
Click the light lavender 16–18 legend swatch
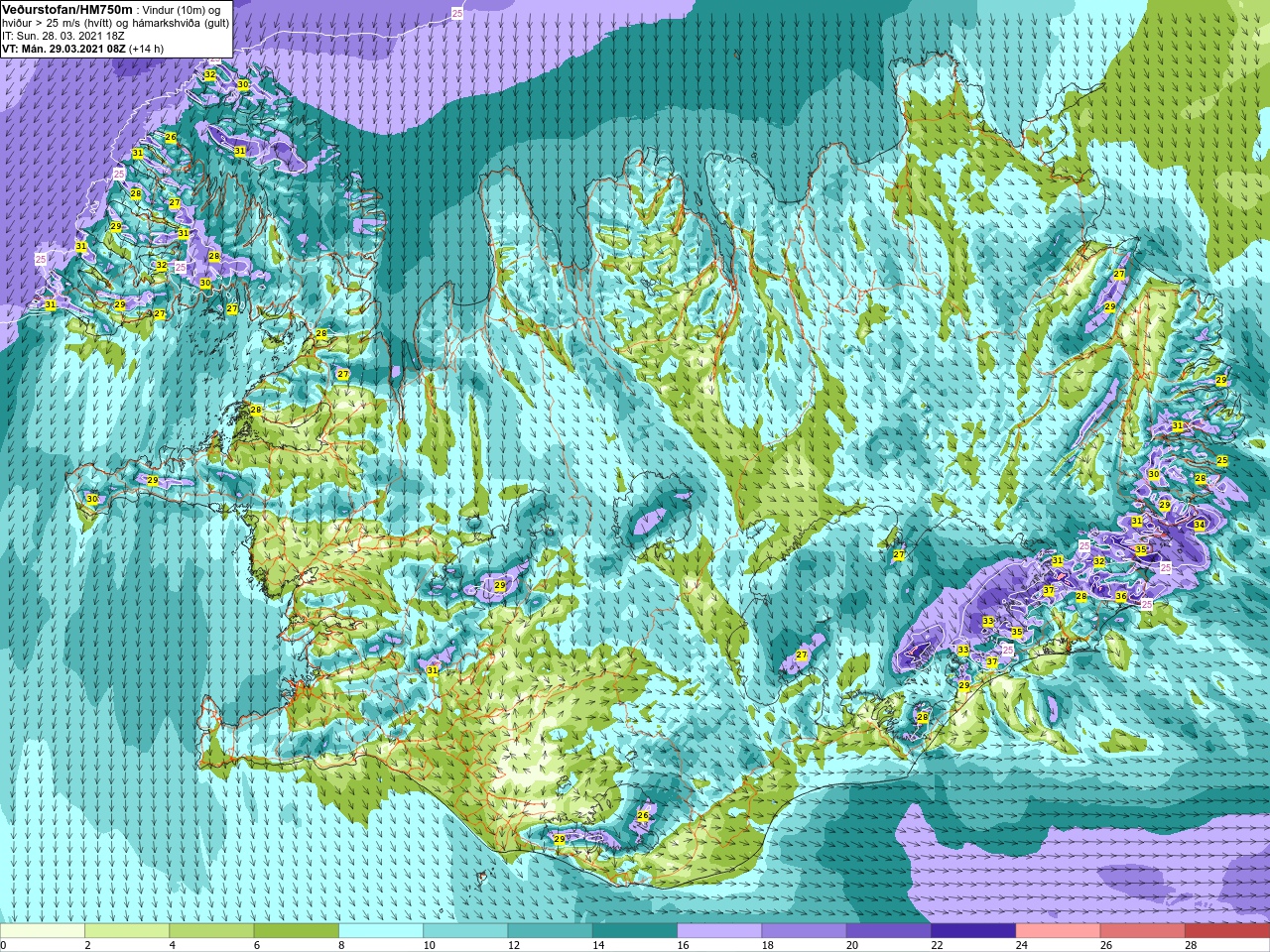coord(719,930)
